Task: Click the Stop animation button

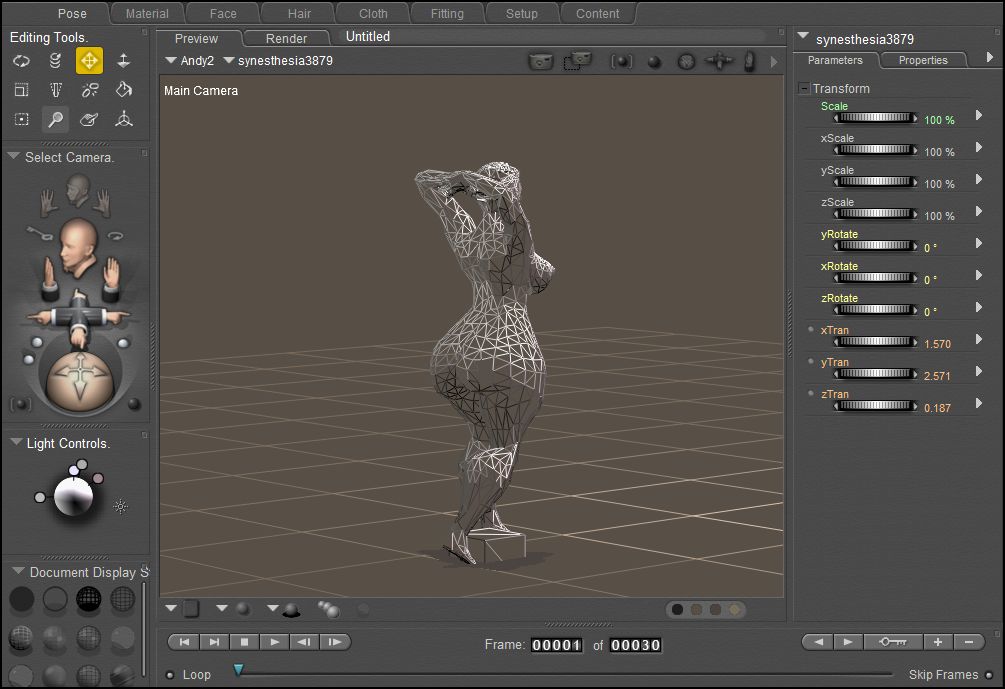Action: [244, 642]
